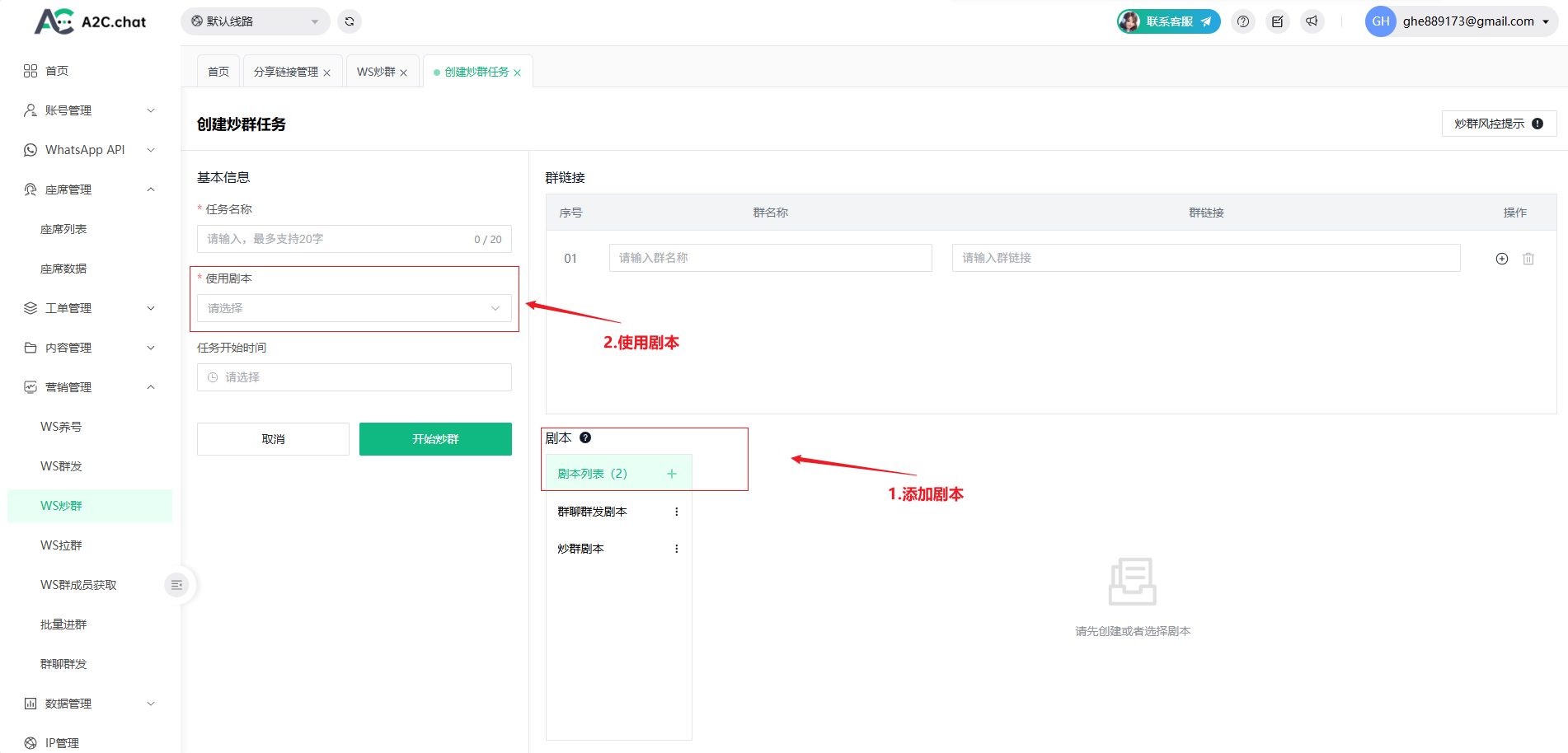Add a new script with the plus icon
The height and width of the screenshot is (753, 1568).
coord(671,474)
